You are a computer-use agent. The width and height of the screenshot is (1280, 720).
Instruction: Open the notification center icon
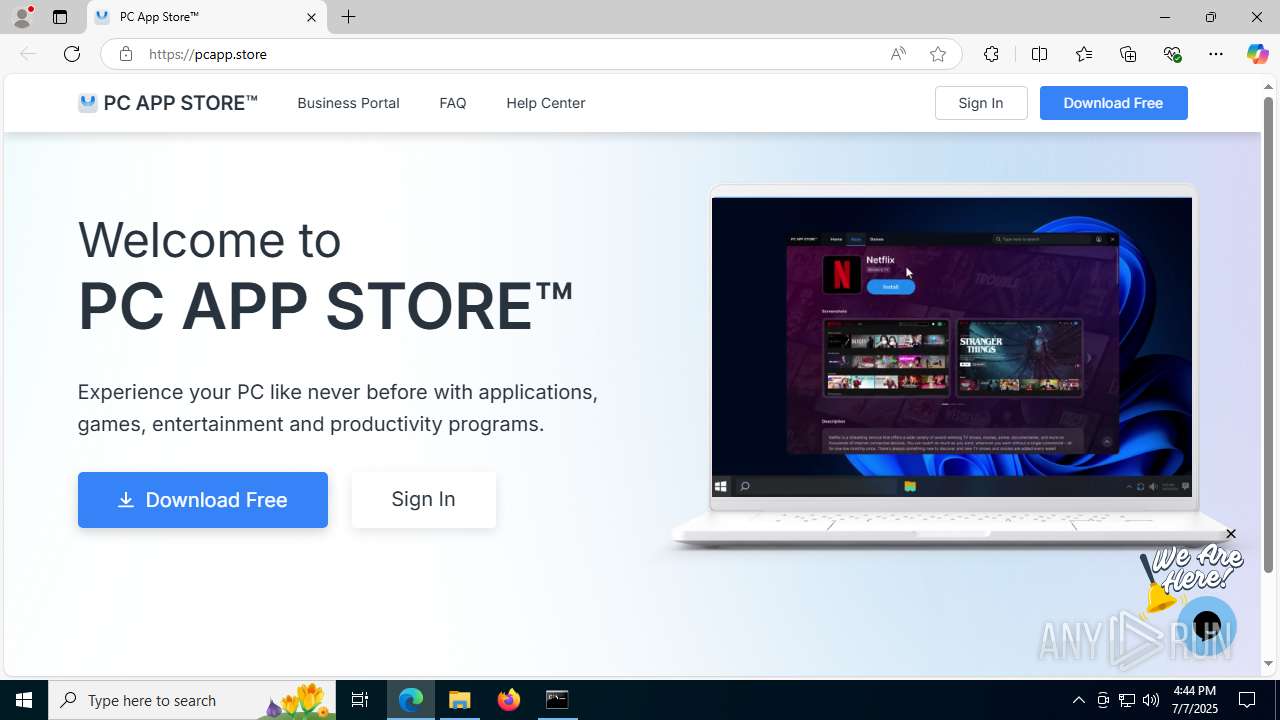(x=1248, y=700)
